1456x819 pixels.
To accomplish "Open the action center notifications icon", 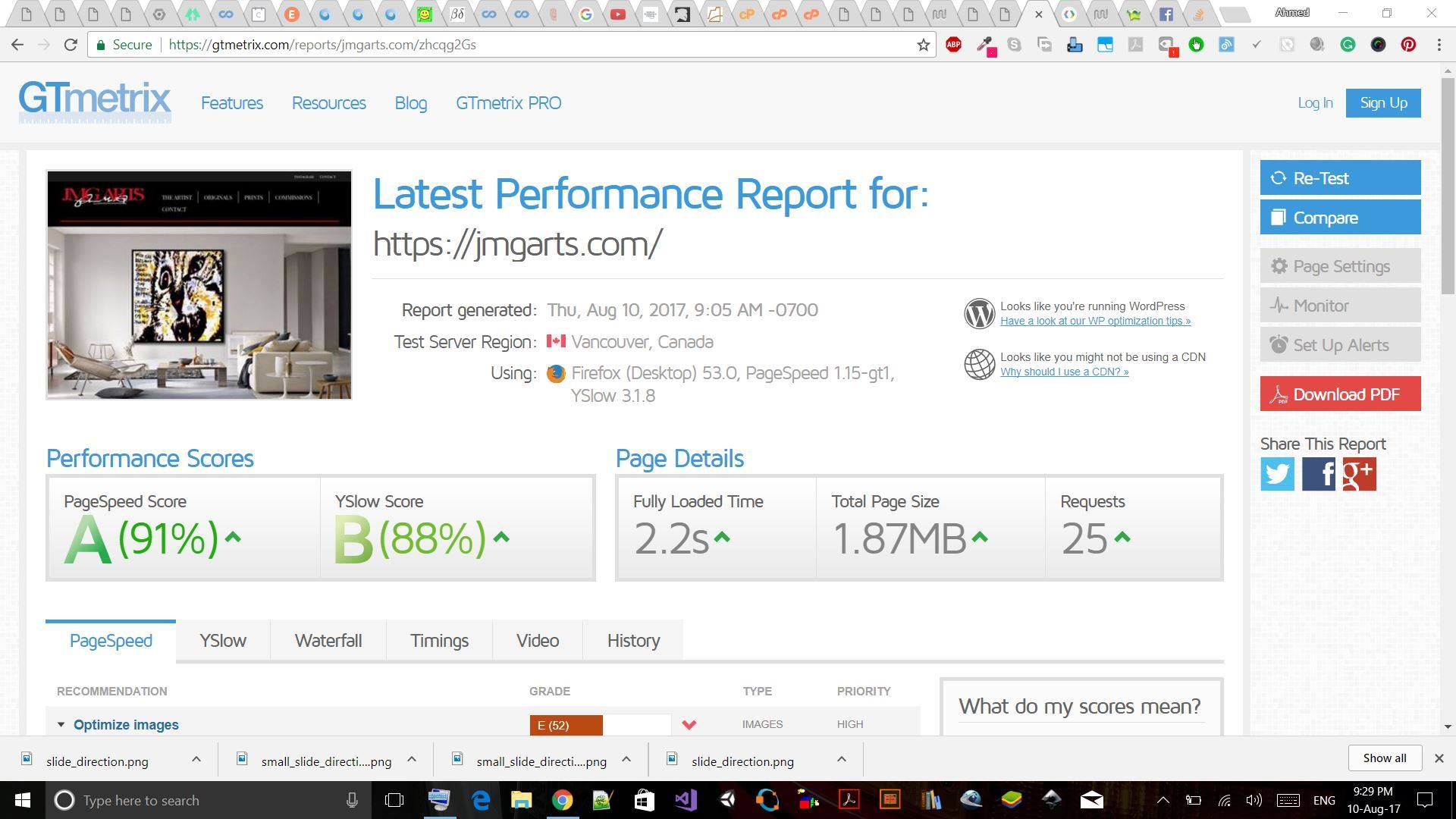I will tap(1425, 800).
